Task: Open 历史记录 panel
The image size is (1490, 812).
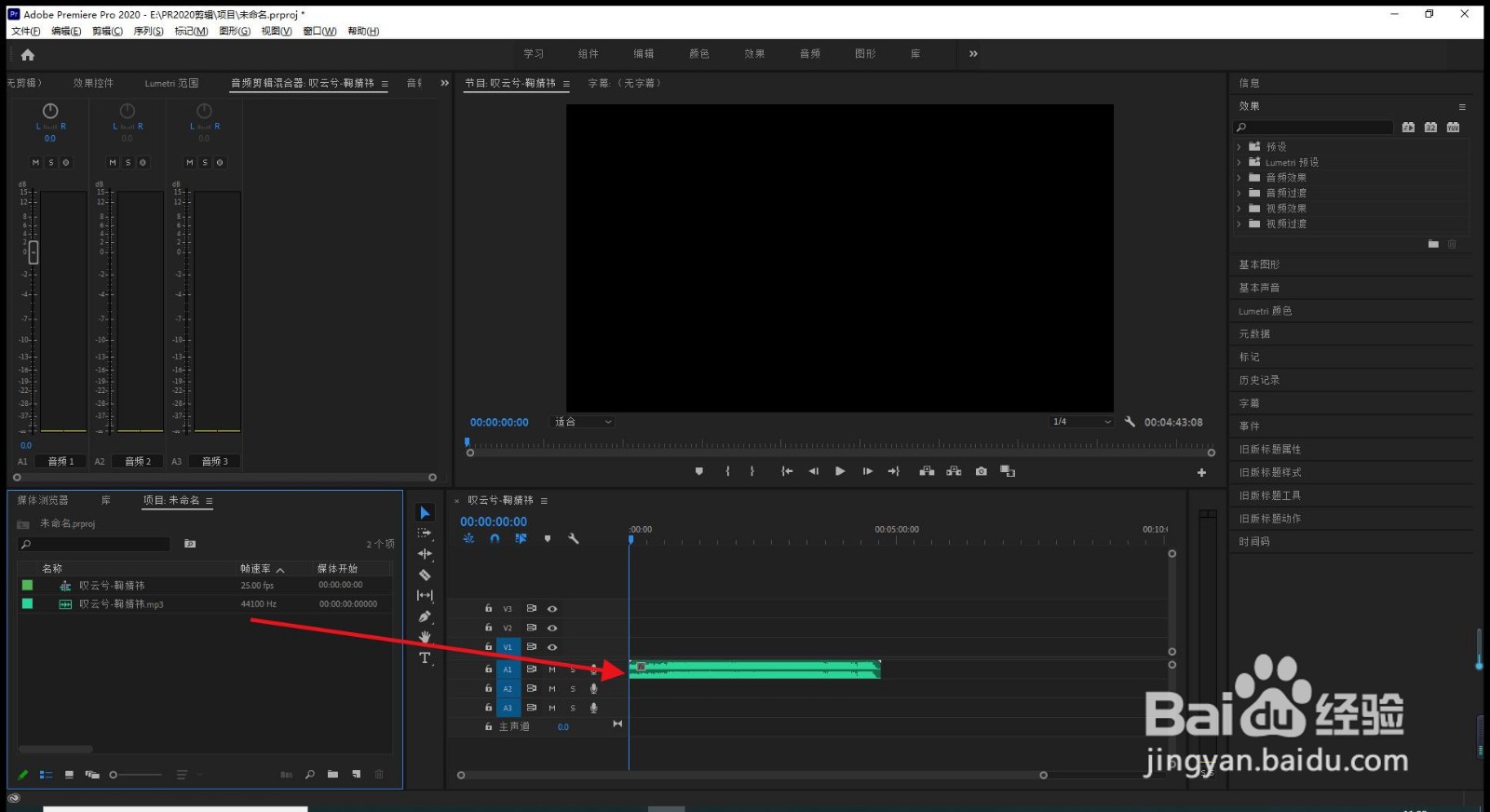Action: click(x=1259, y=380)
